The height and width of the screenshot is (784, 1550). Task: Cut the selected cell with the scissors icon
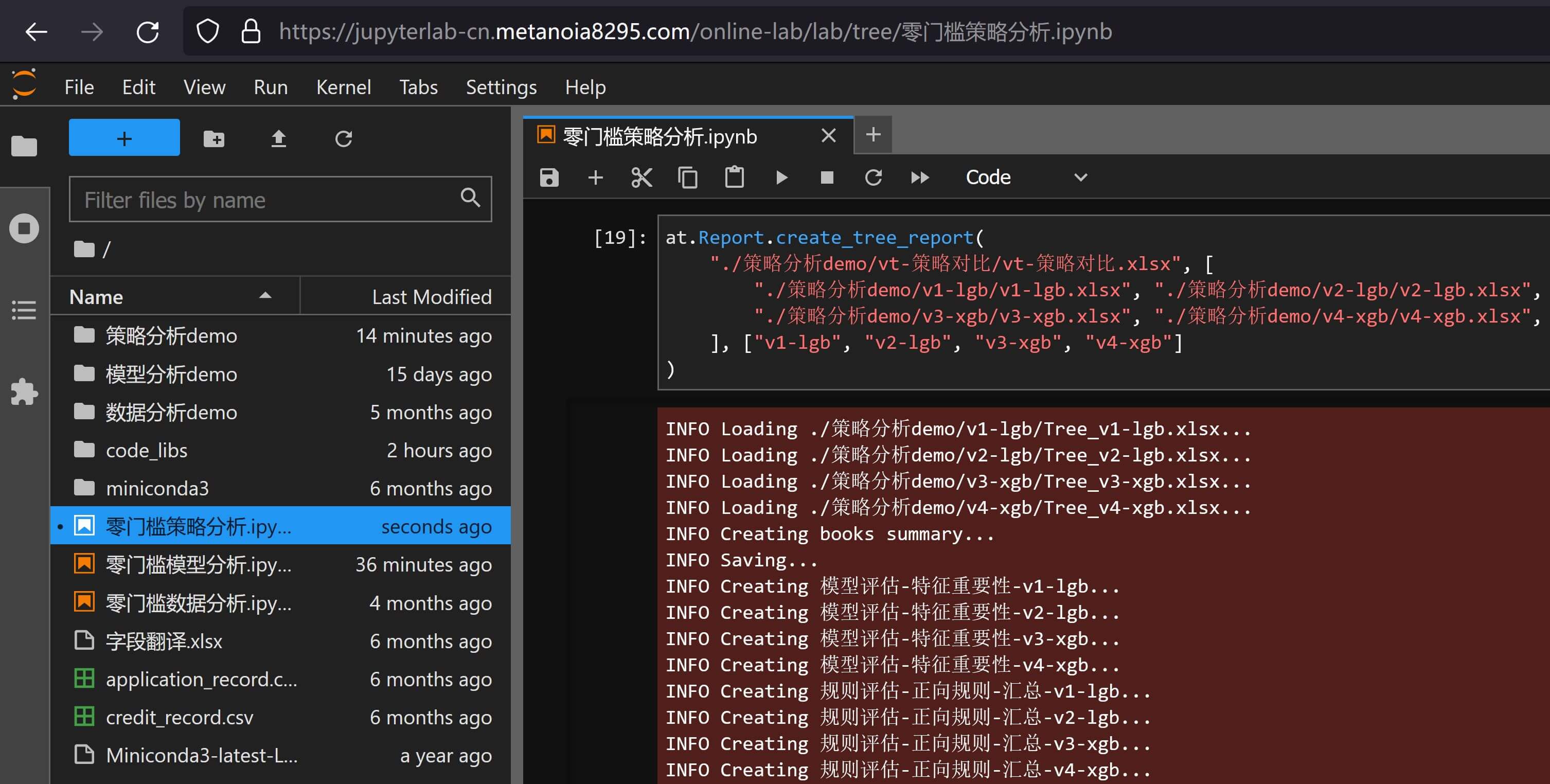[x=642, y=177]
